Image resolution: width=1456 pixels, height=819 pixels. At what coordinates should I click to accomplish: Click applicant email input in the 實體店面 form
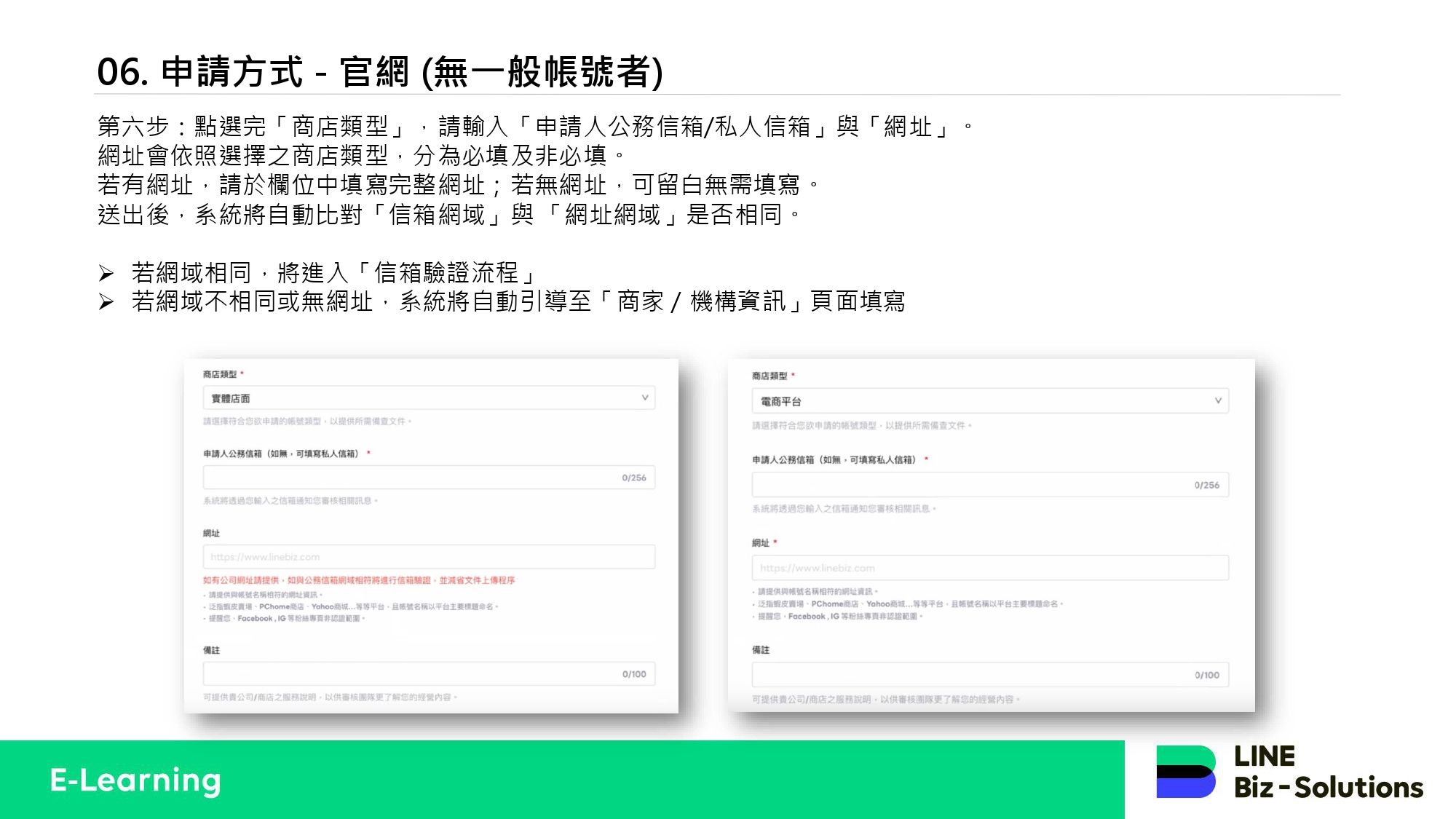[408, 478]
